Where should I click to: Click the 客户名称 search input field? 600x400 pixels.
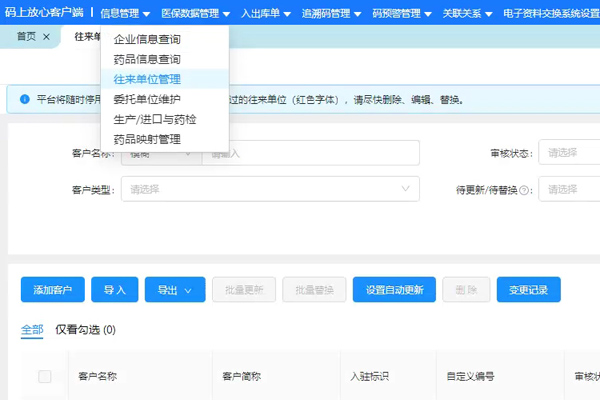[x=310, y=153]
